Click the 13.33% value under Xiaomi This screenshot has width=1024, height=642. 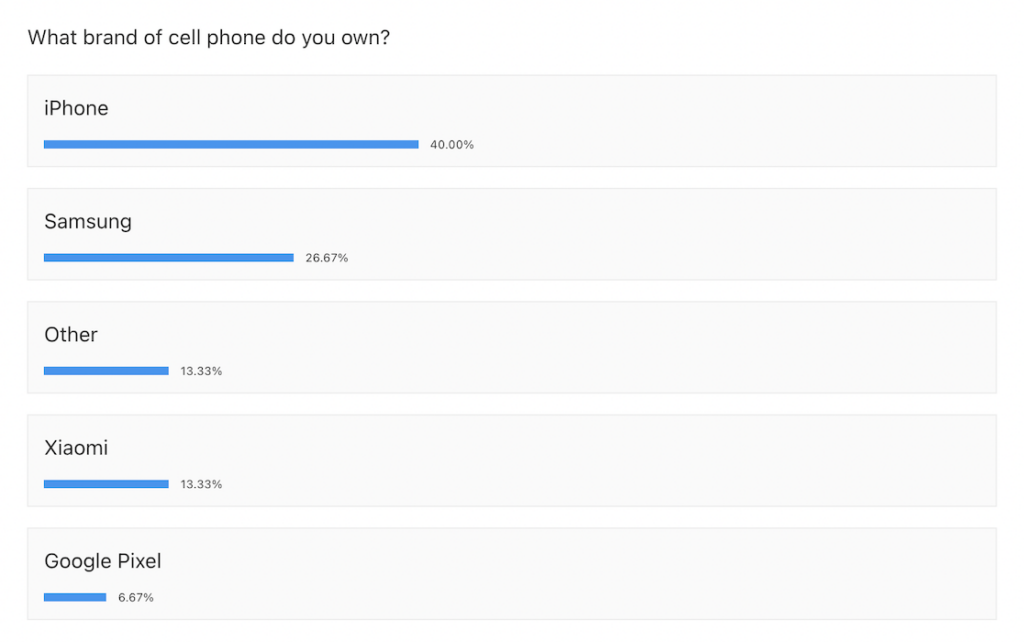click(201, 485)
